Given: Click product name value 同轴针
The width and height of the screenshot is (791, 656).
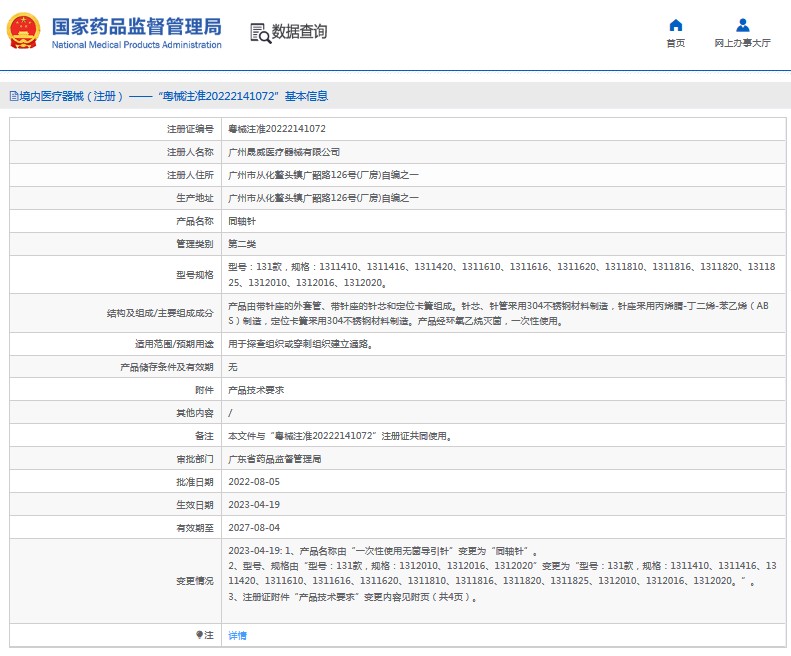Looking at the screenshot, I should click(x=242, y=221).
